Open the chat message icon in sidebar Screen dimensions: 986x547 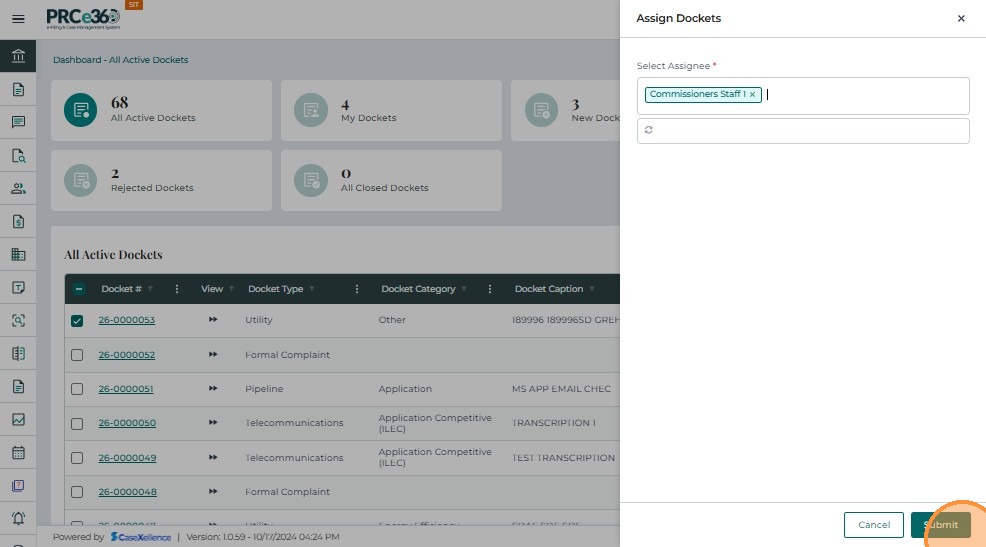[x=18, y=122]
